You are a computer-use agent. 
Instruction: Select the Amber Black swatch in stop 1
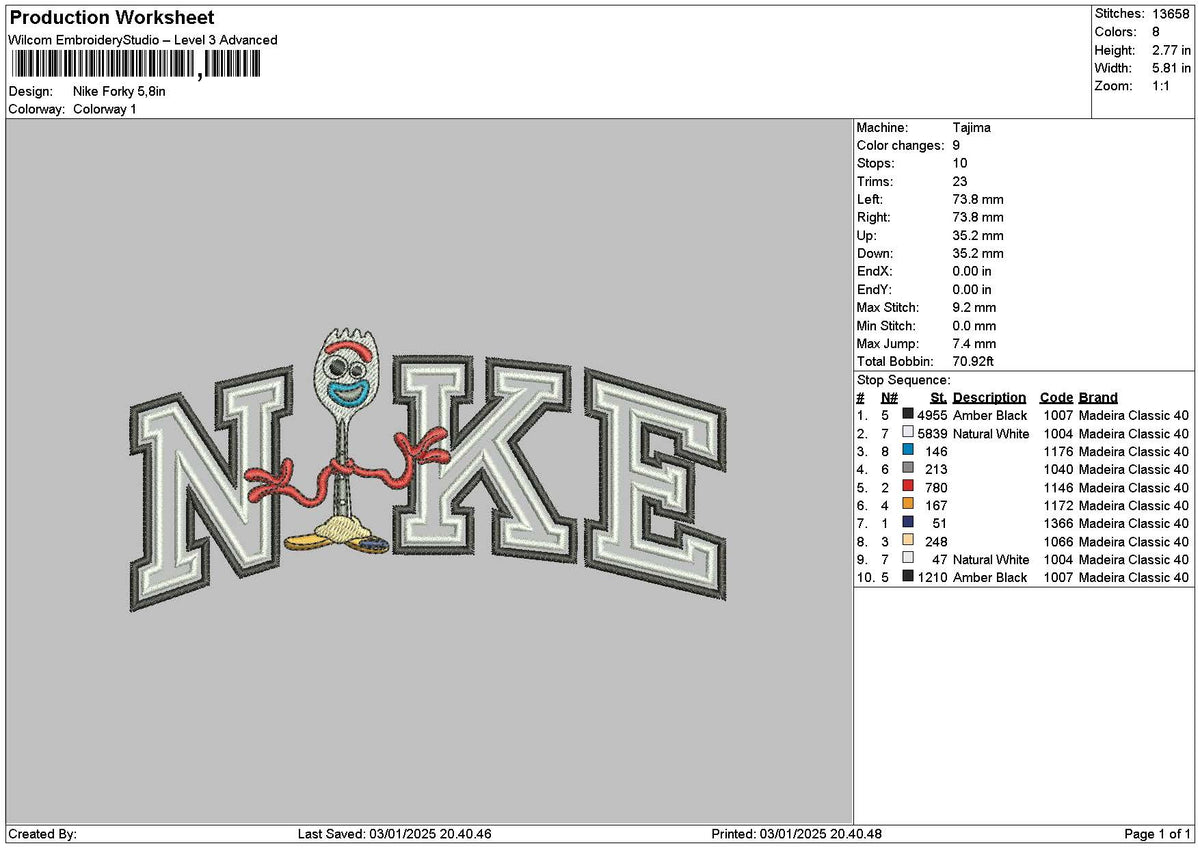pyautogui.click(x=908, y=415)
